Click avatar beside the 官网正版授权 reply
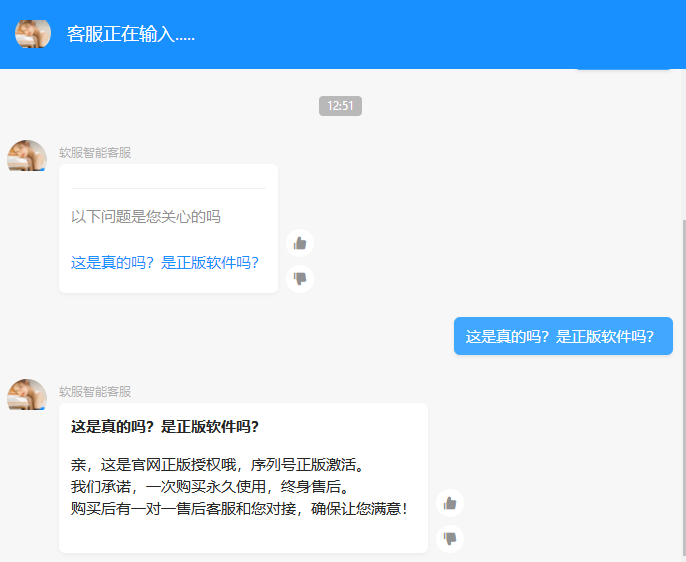 (27, 394)
